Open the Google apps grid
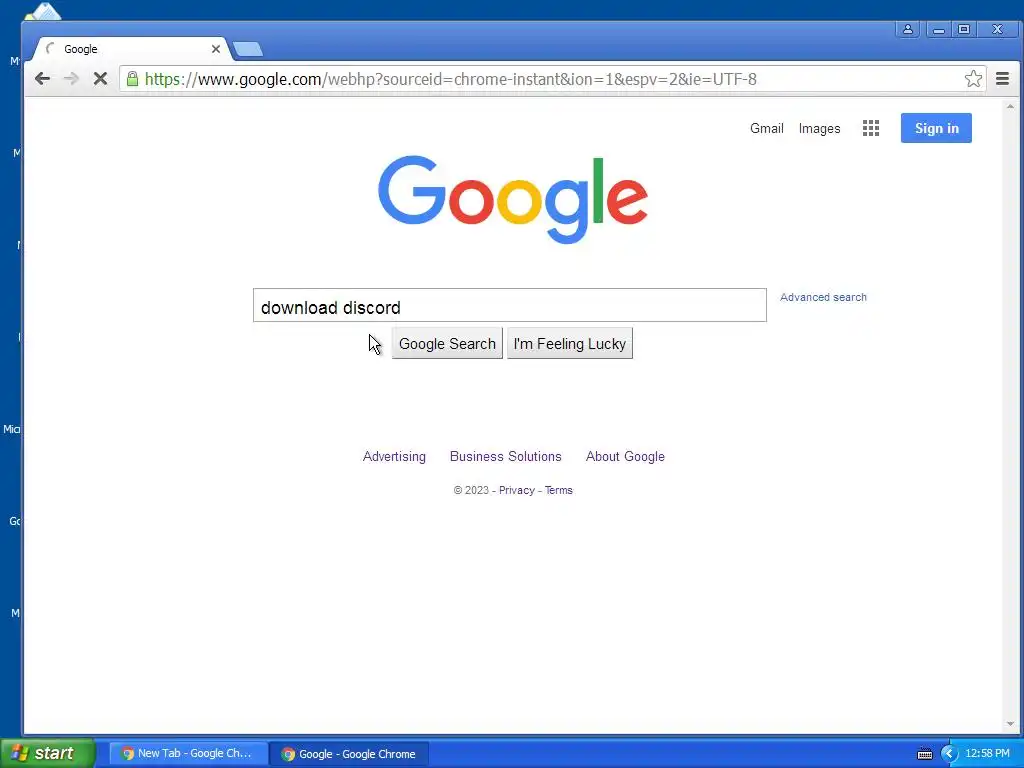Screen dimensions: 1024x768 (x=871, y=128)
